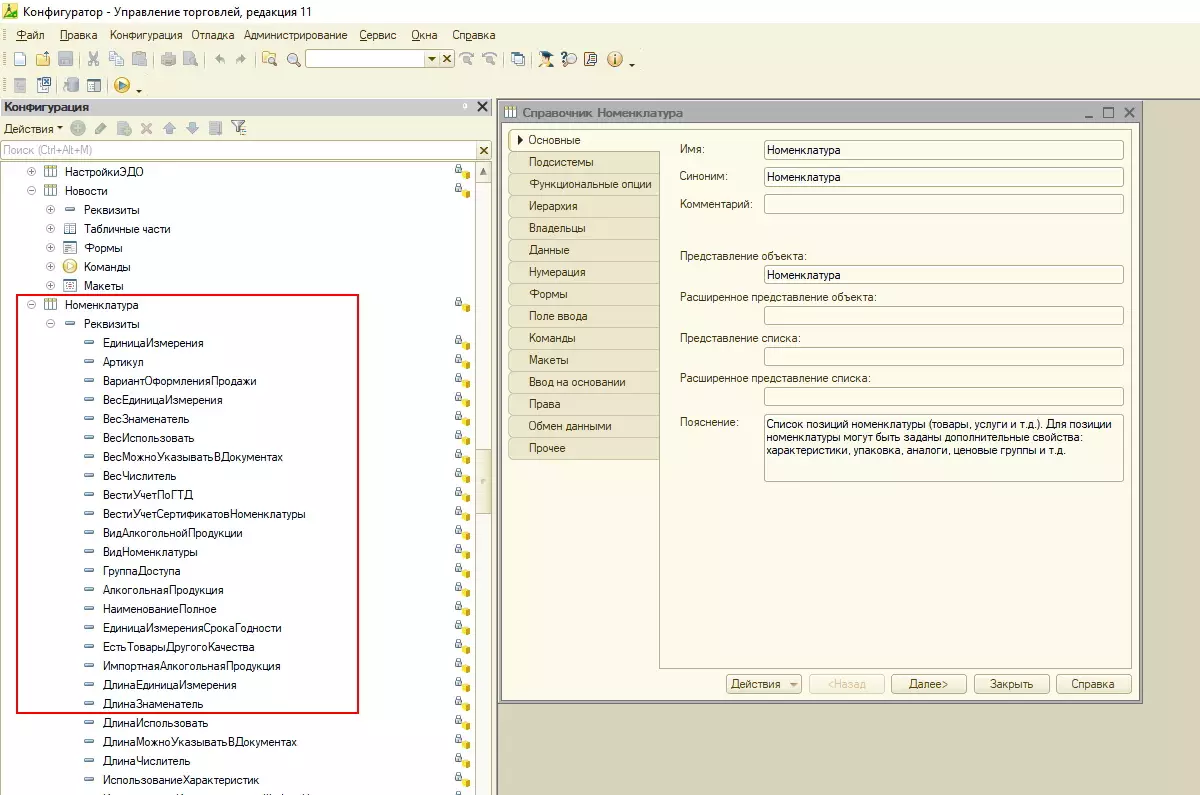1200x795 pixels.
Task: Click the yellow info About icon
Action: [x=614, y=60]
